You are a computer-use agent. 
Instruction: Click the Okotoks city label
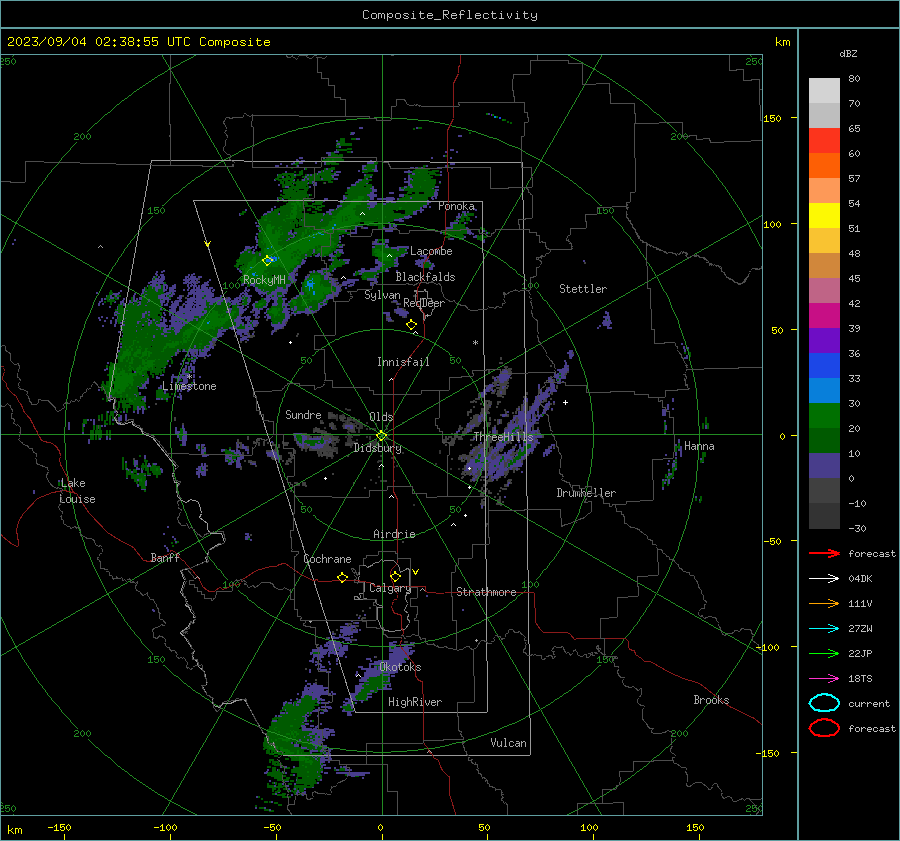400,667
